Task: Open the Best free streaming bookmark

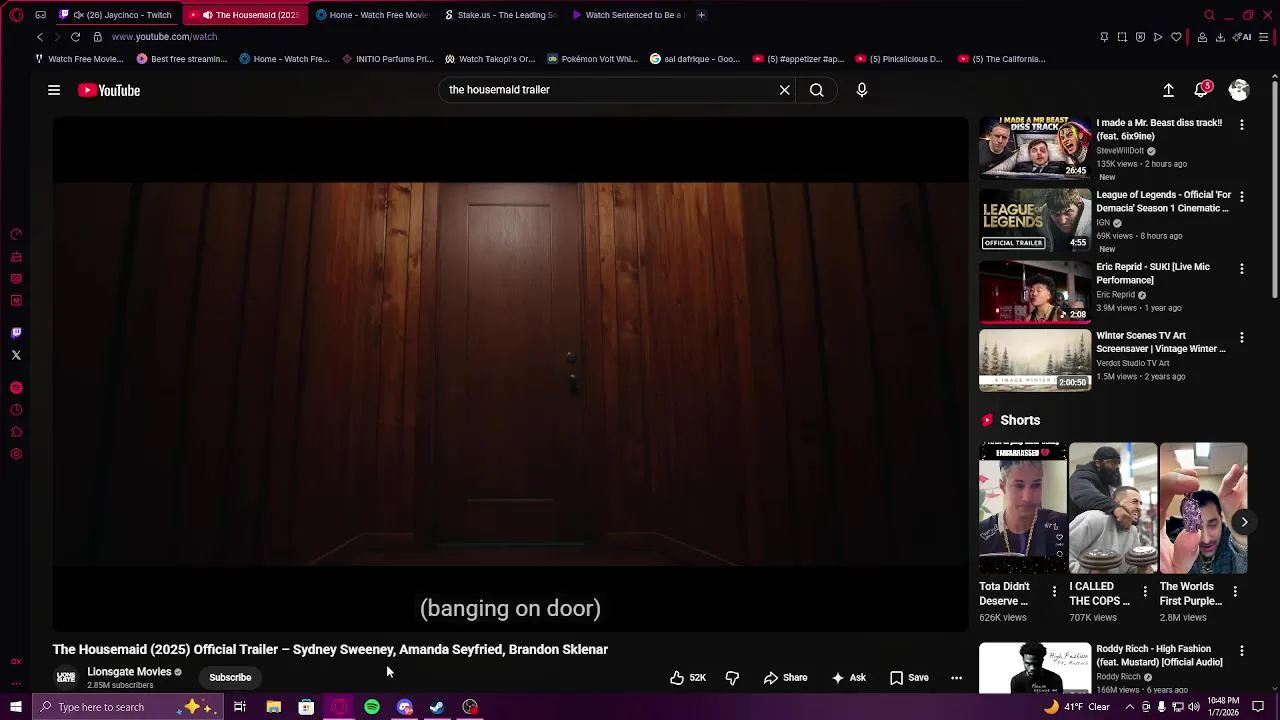Action: point(182,59)
